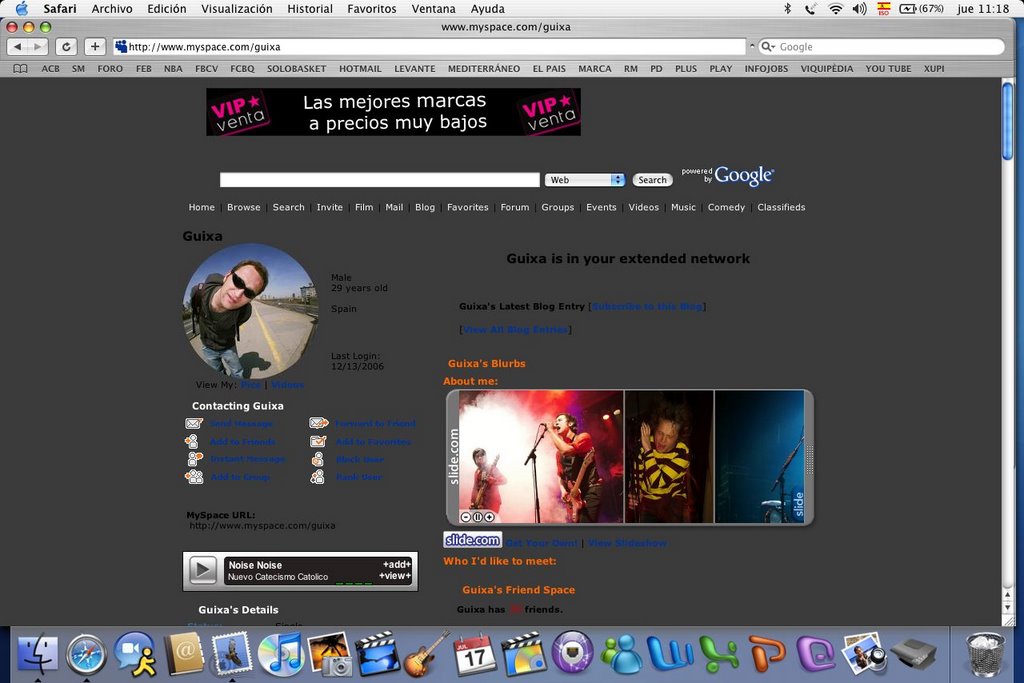Open Safari compass icon in the Dock

(86, 654)
